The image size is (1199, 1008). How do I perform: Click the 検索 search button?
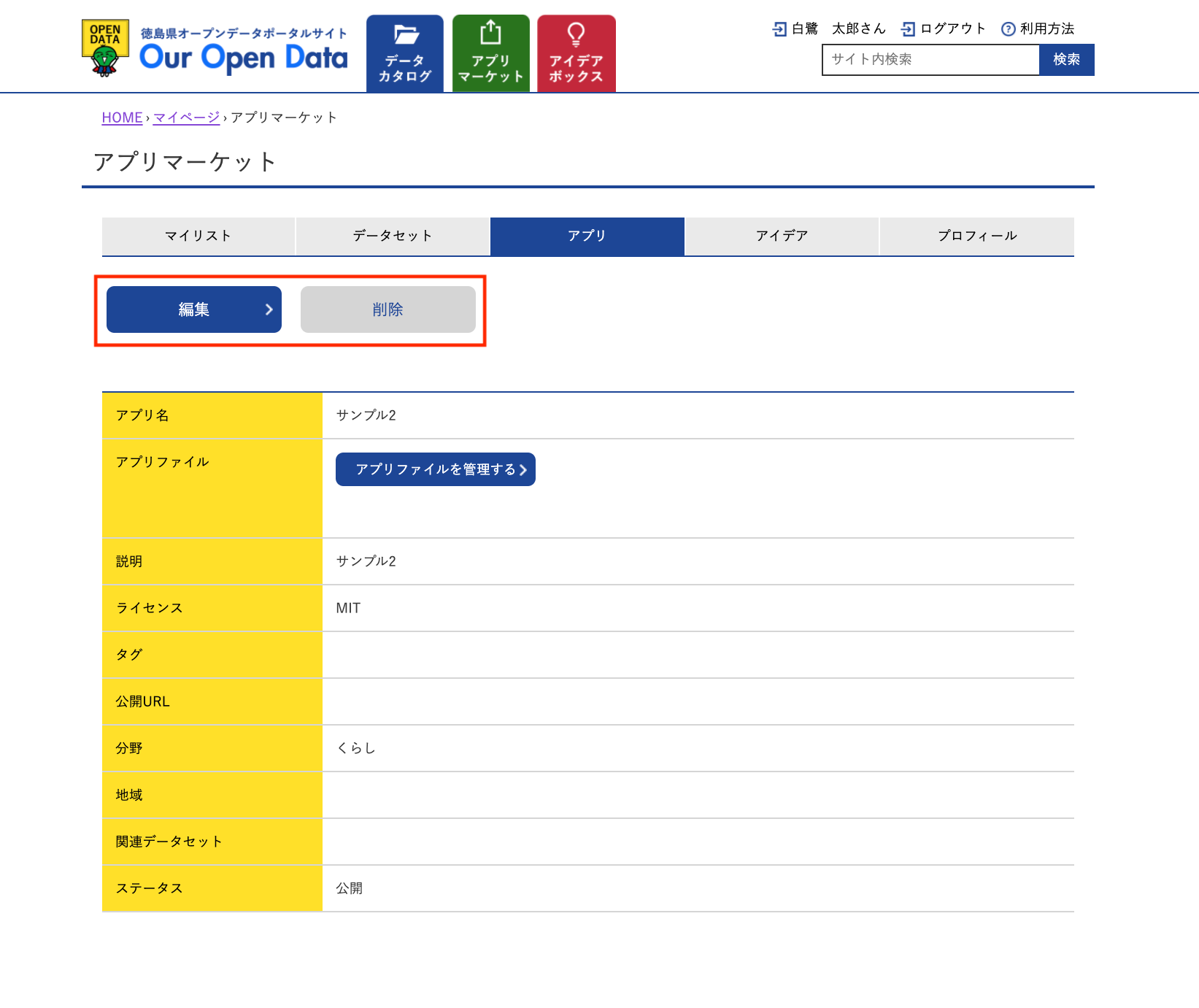(1067, 60)
